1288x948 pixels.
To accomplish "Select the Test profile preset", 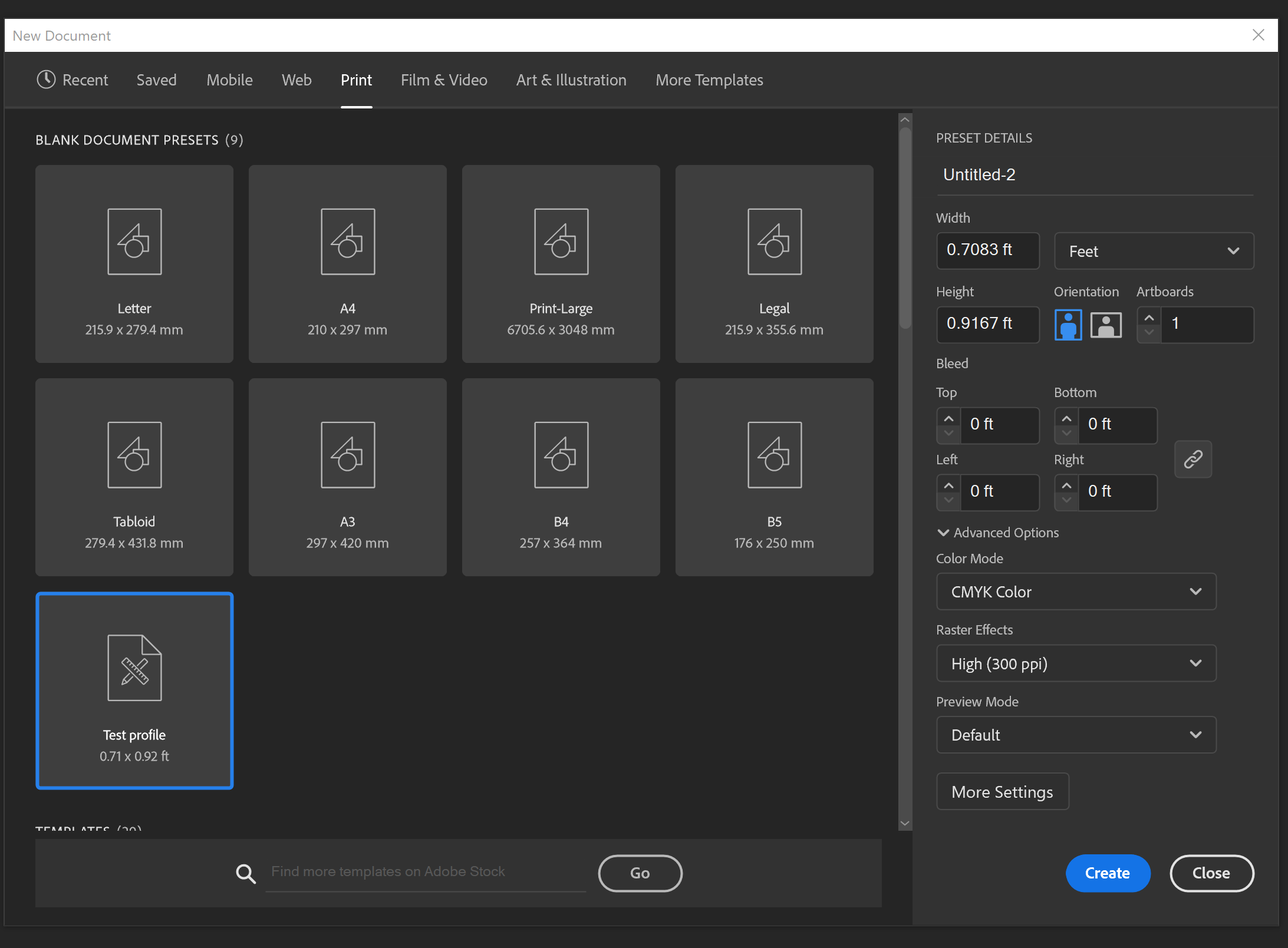I will coord(134,690).
